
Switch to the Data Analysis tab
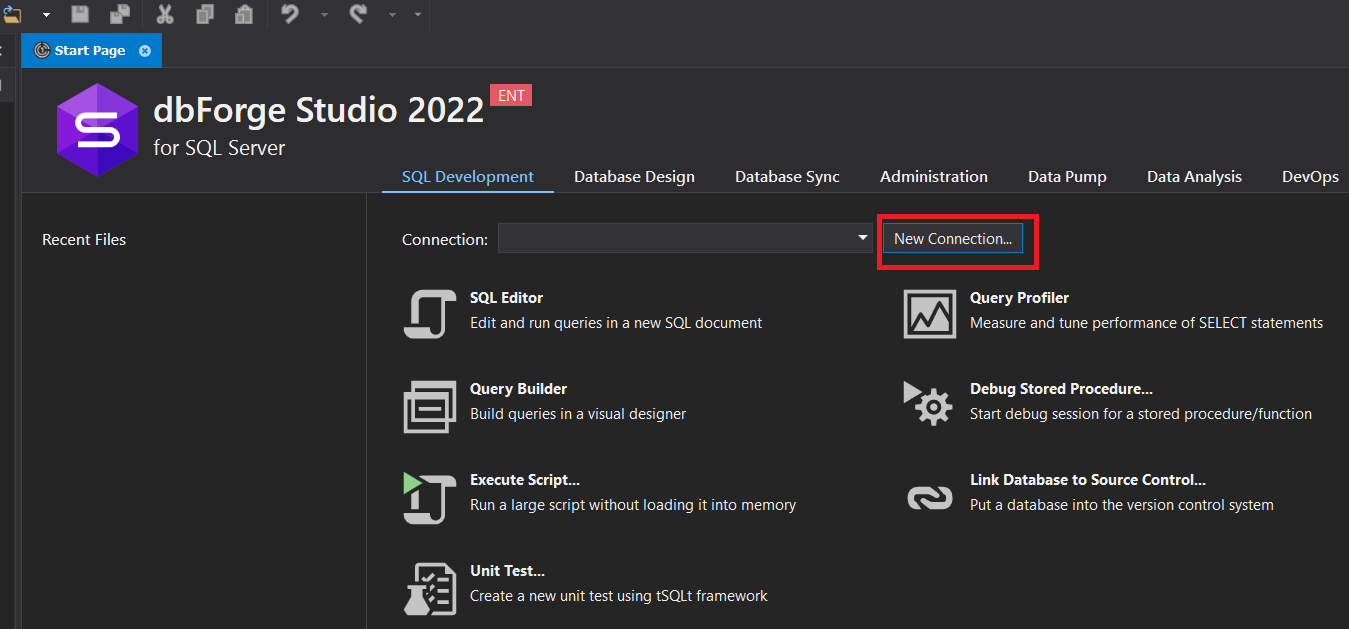[1194, 176]
